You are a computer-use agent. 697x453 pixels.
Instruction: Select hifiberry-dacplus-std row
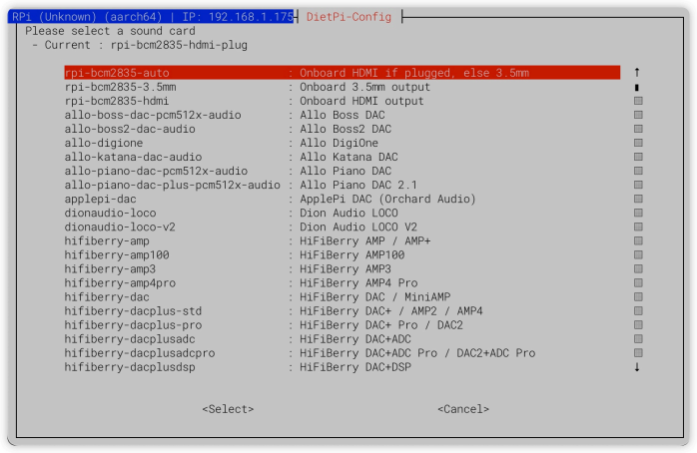click(342, 311)
